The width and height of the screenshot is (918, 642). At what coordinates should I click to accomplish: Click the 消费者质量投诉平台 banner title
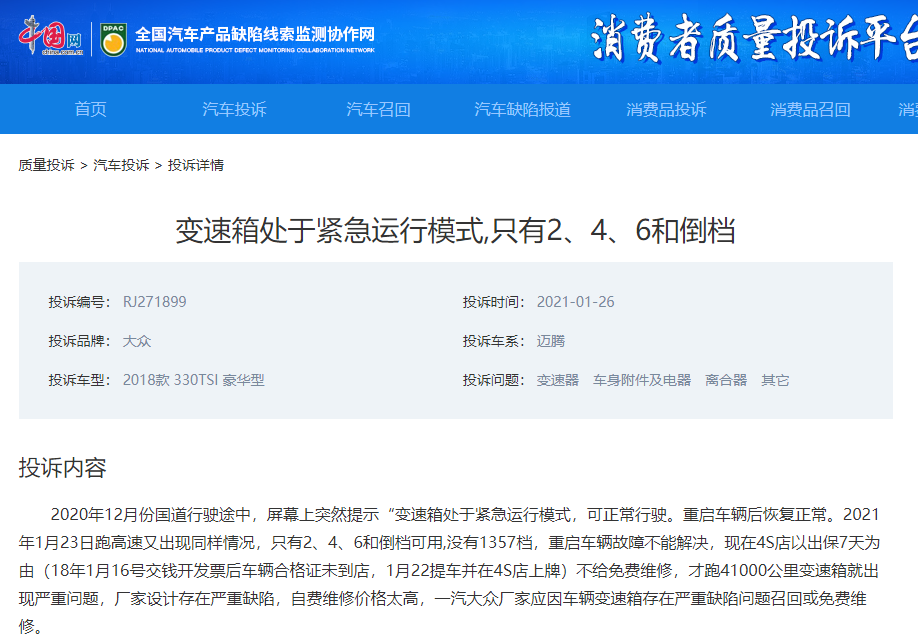pyautogui.click(x=752, y=40)
